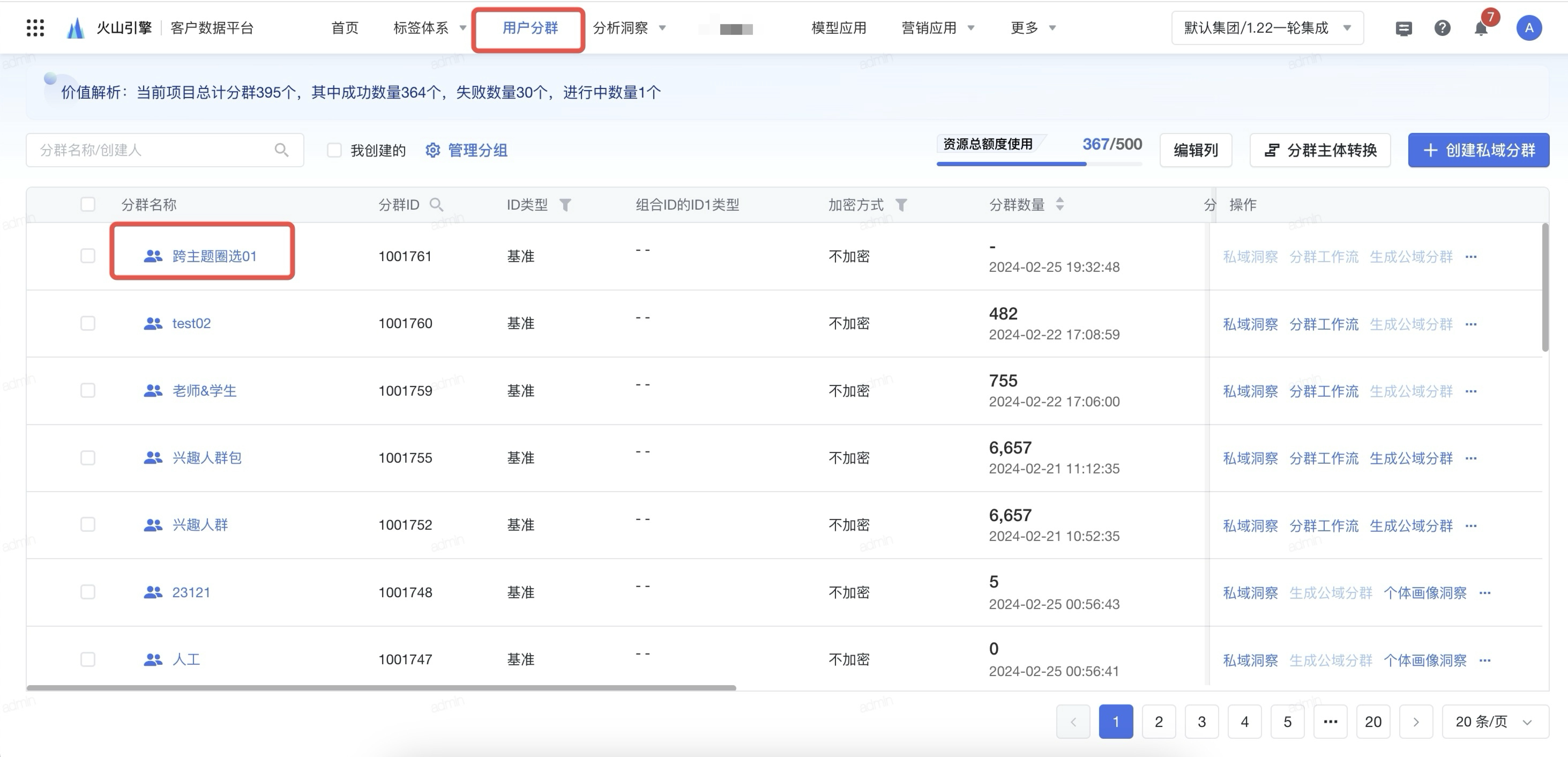
Task: Click the 创建私域分群 button
Action: click(x=1479, y=150)
